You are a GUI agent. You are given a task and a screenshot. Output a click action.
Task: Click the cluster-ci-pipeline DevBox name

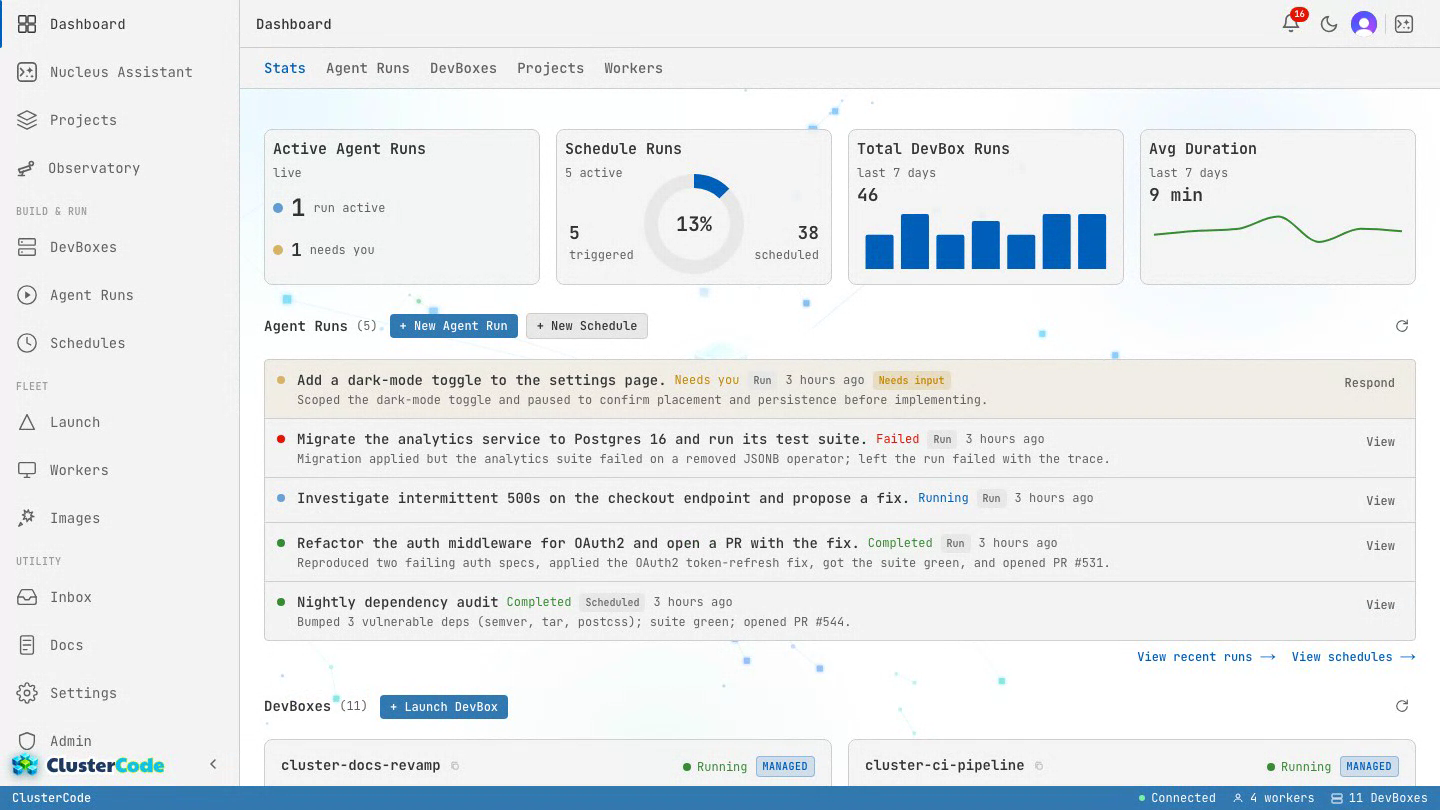[945, 765]
